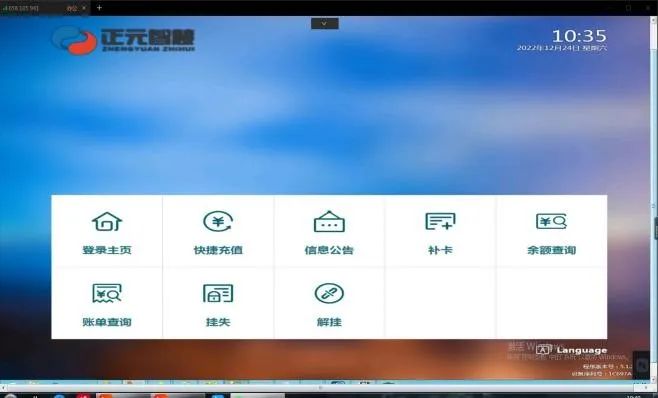658x398 pixels.
Task: Click the 登录主页 label
Action: tap(107, 250)
